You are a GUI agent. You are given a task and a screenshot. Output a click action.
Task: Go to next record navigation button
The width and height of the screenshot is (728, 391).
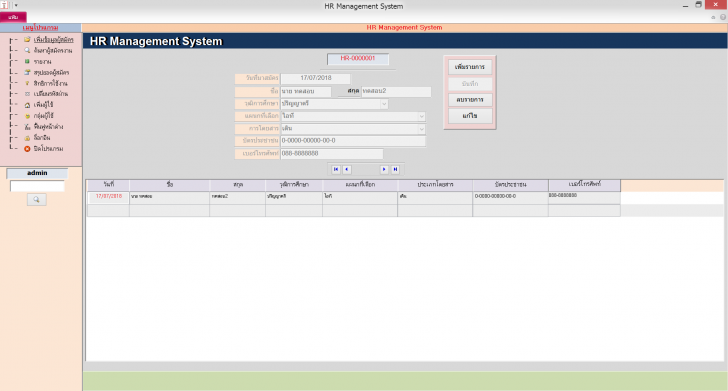384,169
